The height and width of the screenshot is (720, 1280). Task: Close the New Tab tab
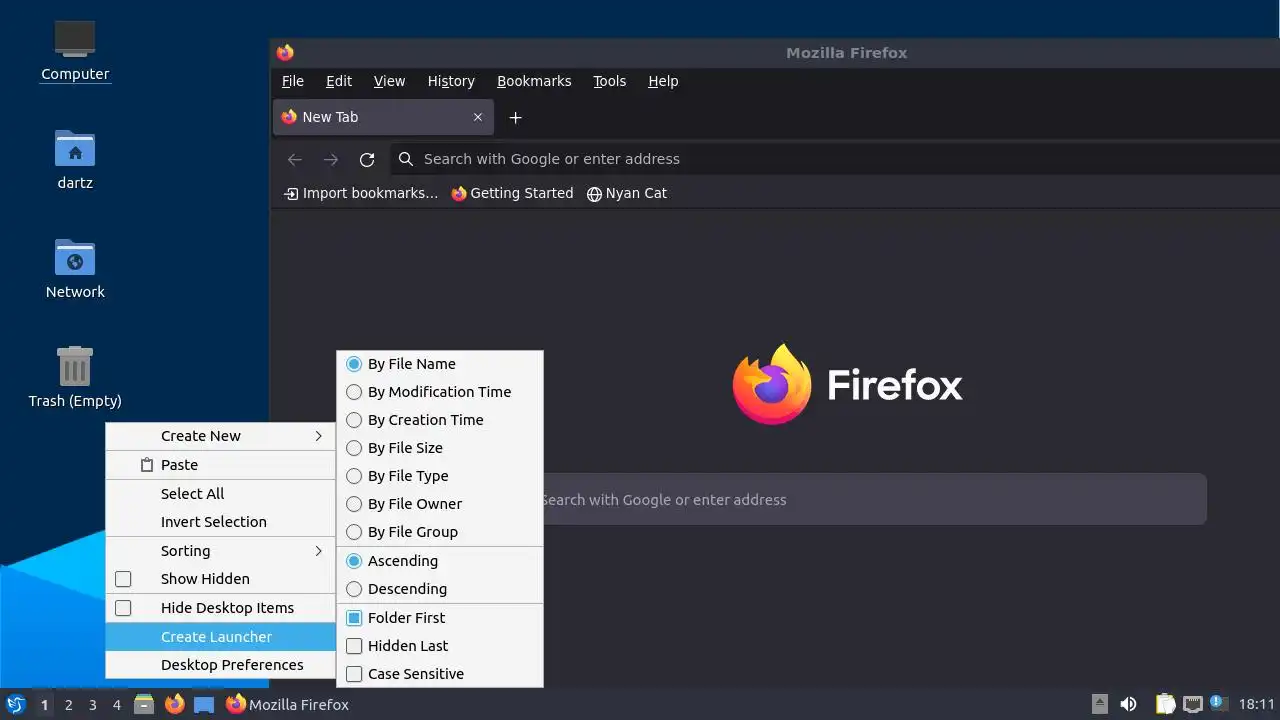(x=478, y=117)
